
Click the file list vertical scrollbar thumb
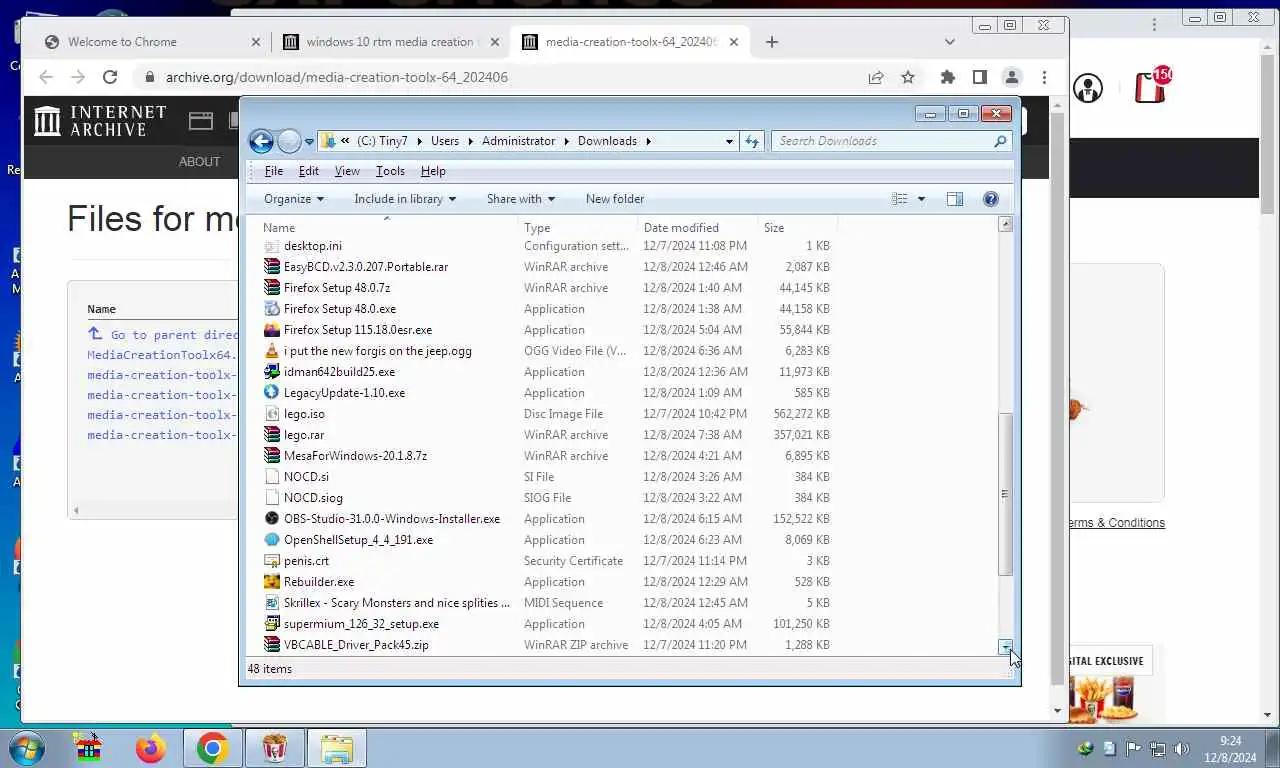(1005, 494)
